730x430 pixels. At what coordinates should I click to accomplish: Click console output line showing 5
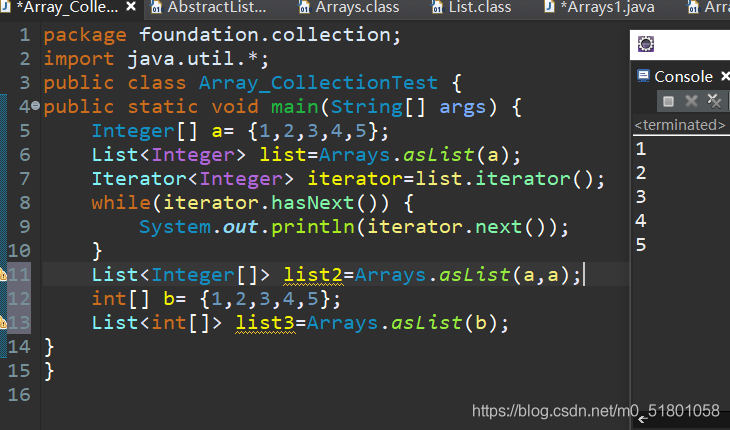tap(641, 245)
